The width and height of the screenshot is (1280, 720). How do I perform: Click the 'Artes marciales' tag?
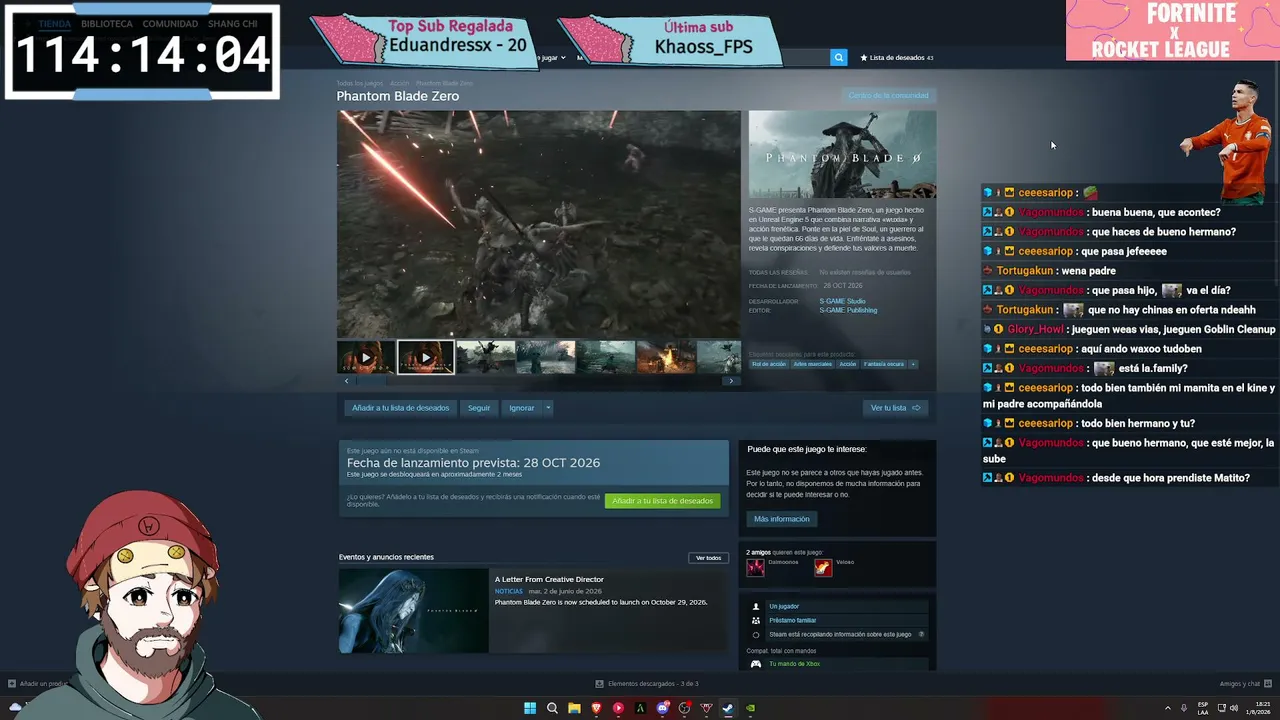coord(813,364)
